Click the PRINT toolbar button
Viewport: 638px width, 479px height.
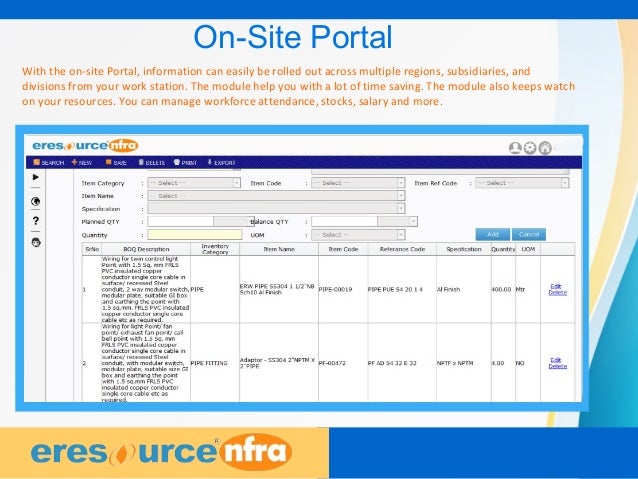pyautogui.click(x=185, y=162)
